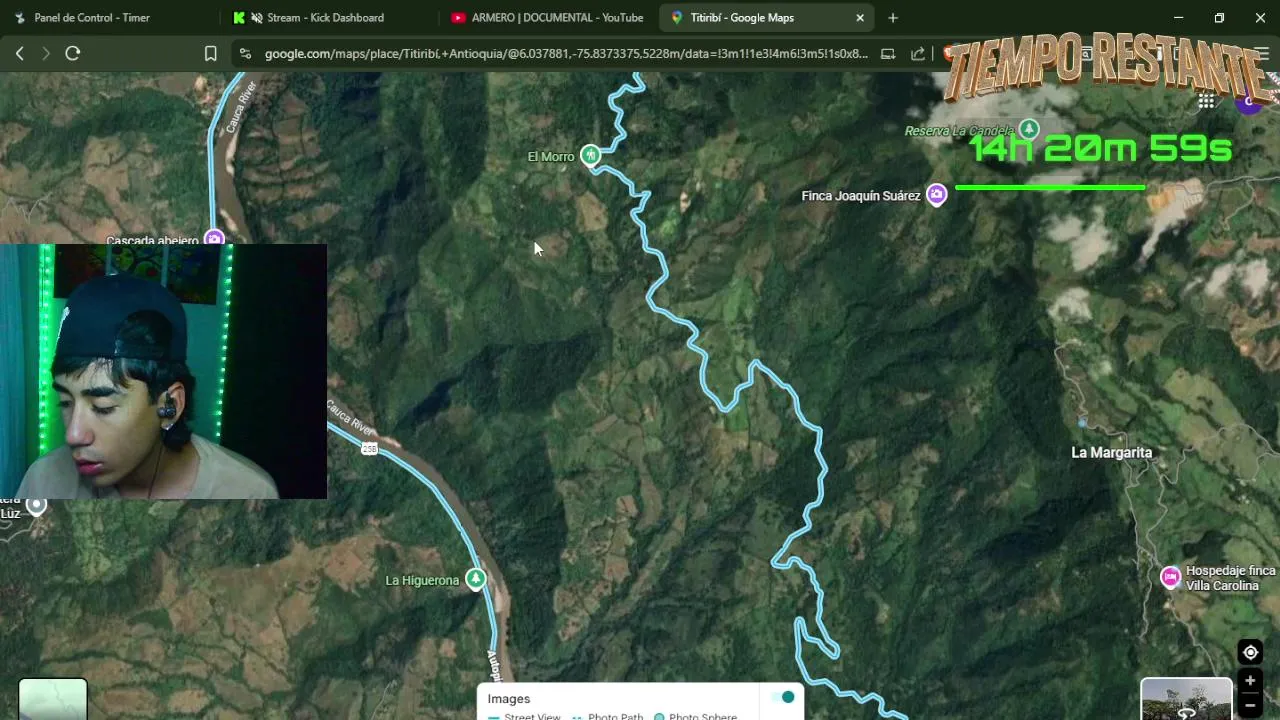The width and height of the screenshot is (1280, 720).
Task: Click the address bar URL
Action: click(x=565, y=54)
